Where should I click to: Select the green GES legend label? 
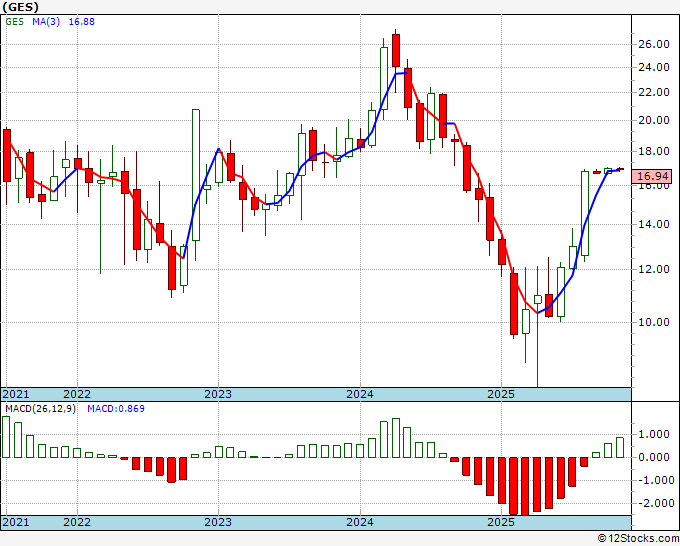pos(15,22)
